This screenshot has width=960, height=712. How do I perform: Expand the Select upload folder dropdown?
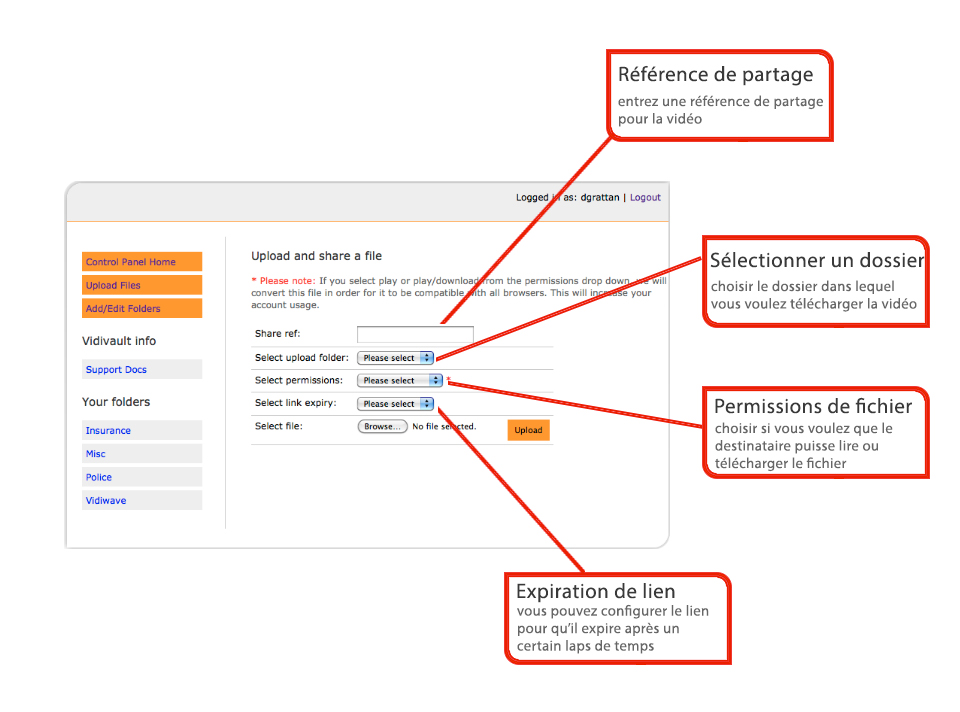point(396,358)
